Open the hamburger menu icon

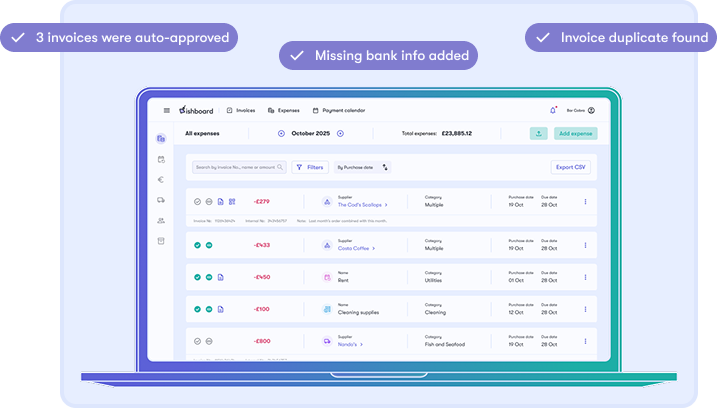(167, 110)
